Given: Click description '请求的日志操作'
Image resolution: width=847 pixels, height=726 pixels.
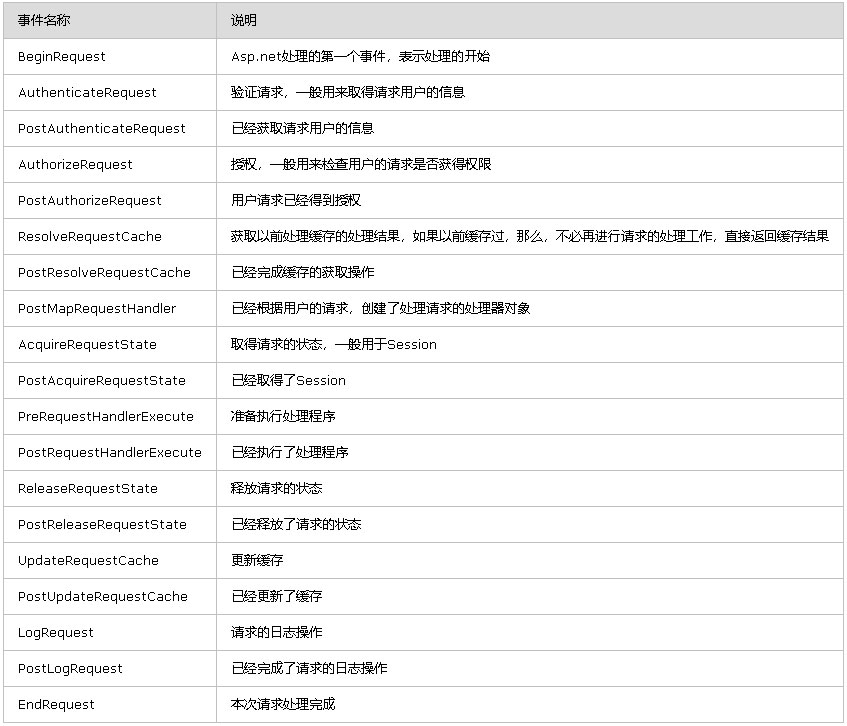Looking at the screenshot, I should pyautogui.click(x=277, y=633).
